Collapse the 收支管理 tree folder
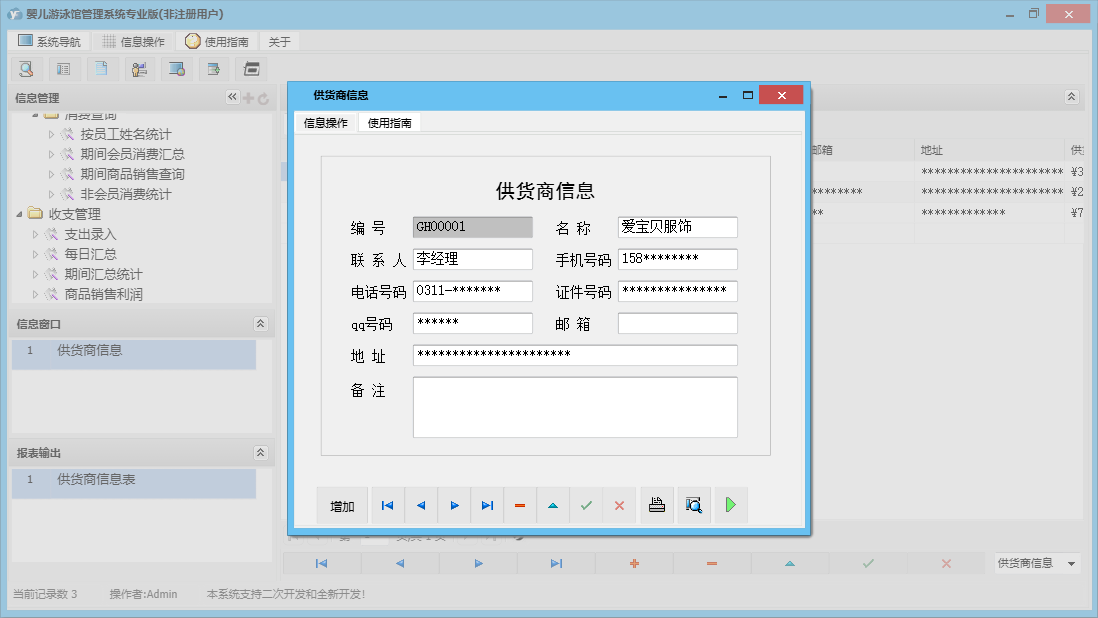Image resolution: width=1098 pixels, height=618 pixels. (x=20, y=214)
